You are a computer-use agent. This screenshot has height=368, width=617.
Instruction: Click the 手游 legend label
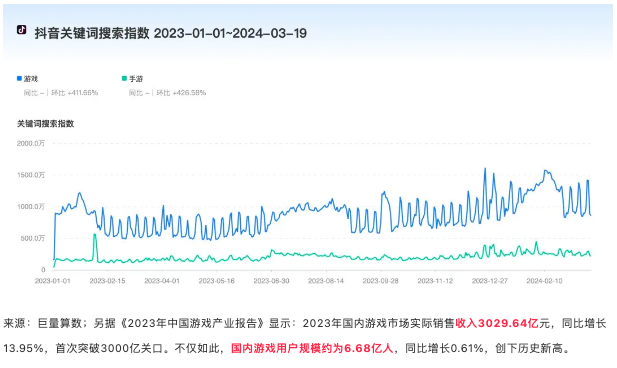(x=136, y=79)
